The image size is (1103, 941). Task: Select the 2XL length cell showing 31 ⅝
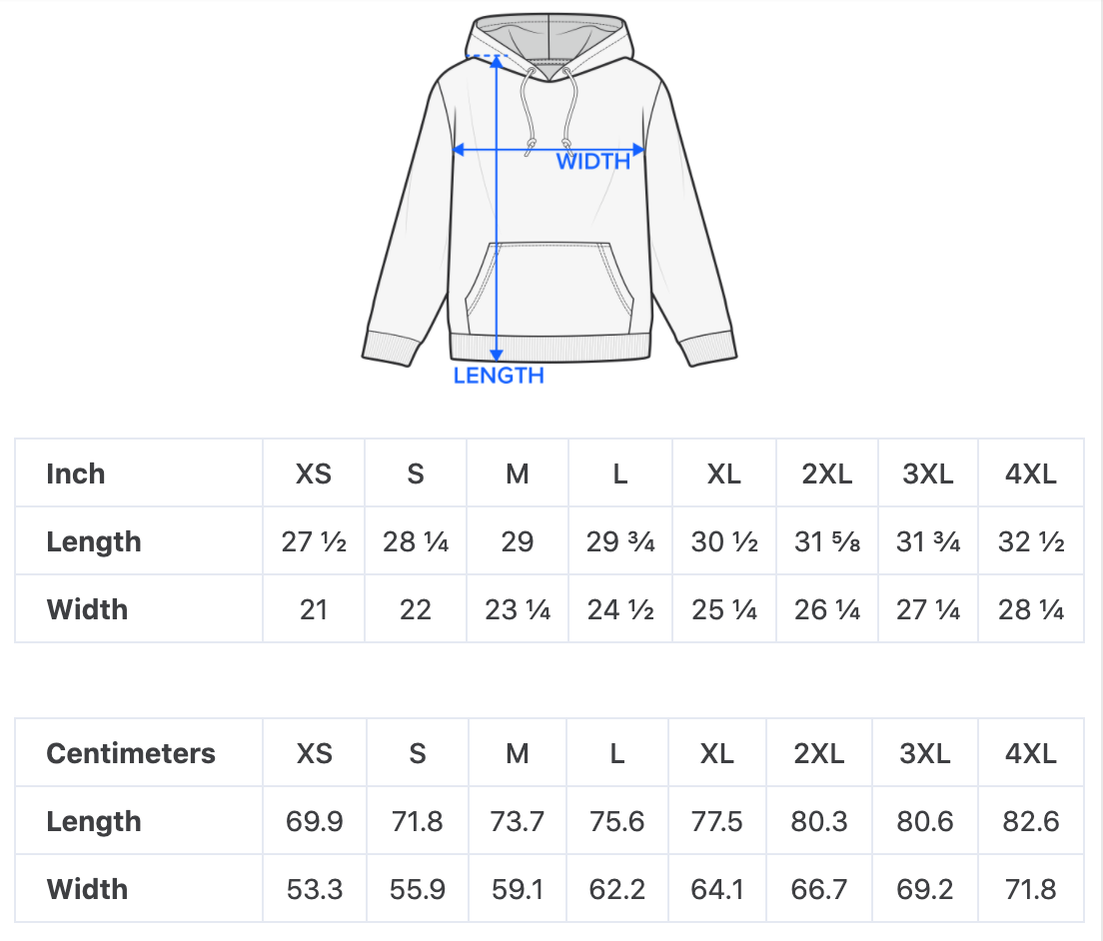tap(827, 542)
